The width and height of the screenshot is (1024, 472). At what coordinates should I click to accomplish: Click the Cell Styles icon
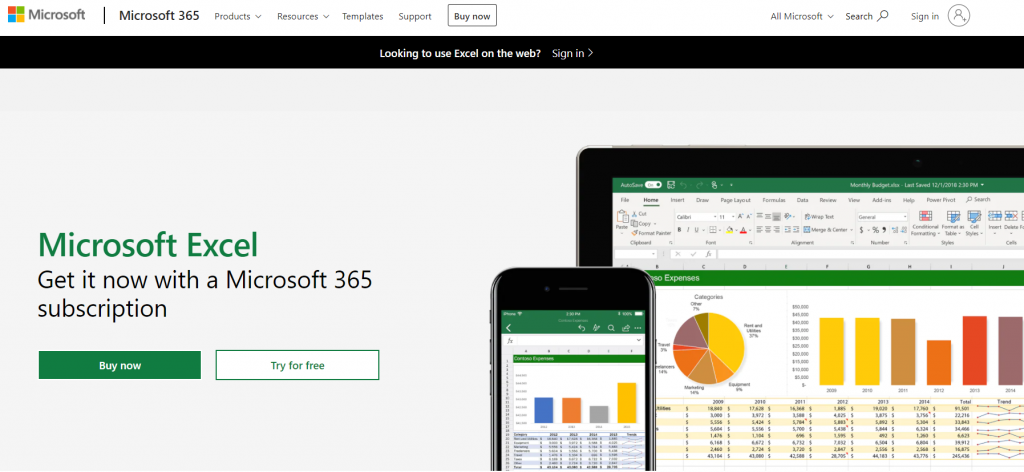[973, 217]
